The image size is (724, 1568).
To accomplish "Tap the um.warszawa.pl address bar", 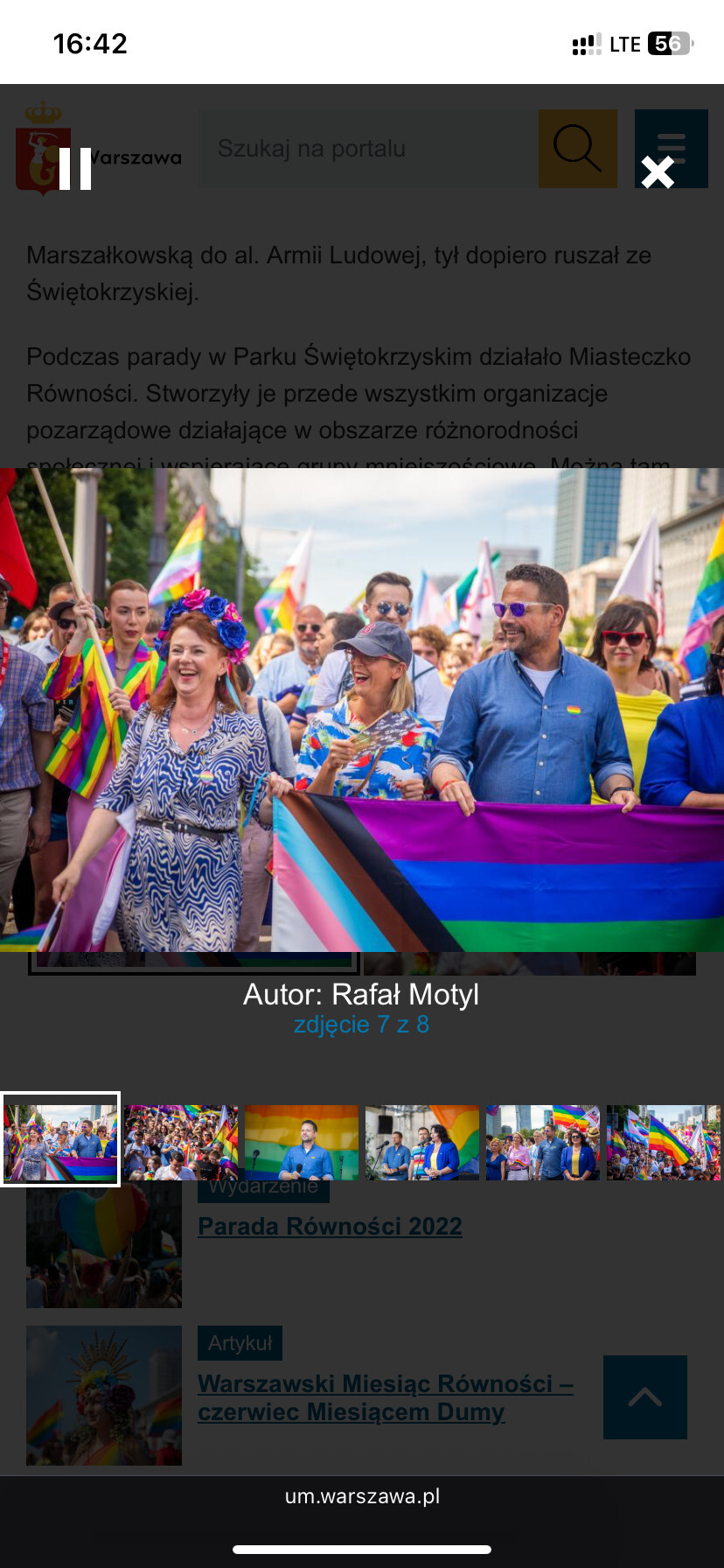I will click(362, 1496).
